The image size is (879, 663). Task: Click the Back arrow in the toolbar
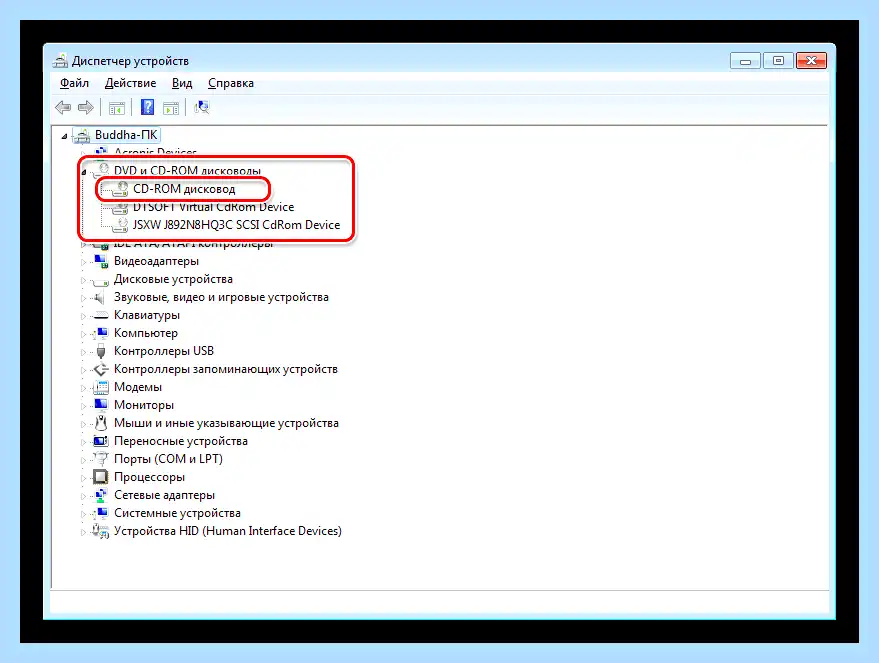click(x=63, y=107)
